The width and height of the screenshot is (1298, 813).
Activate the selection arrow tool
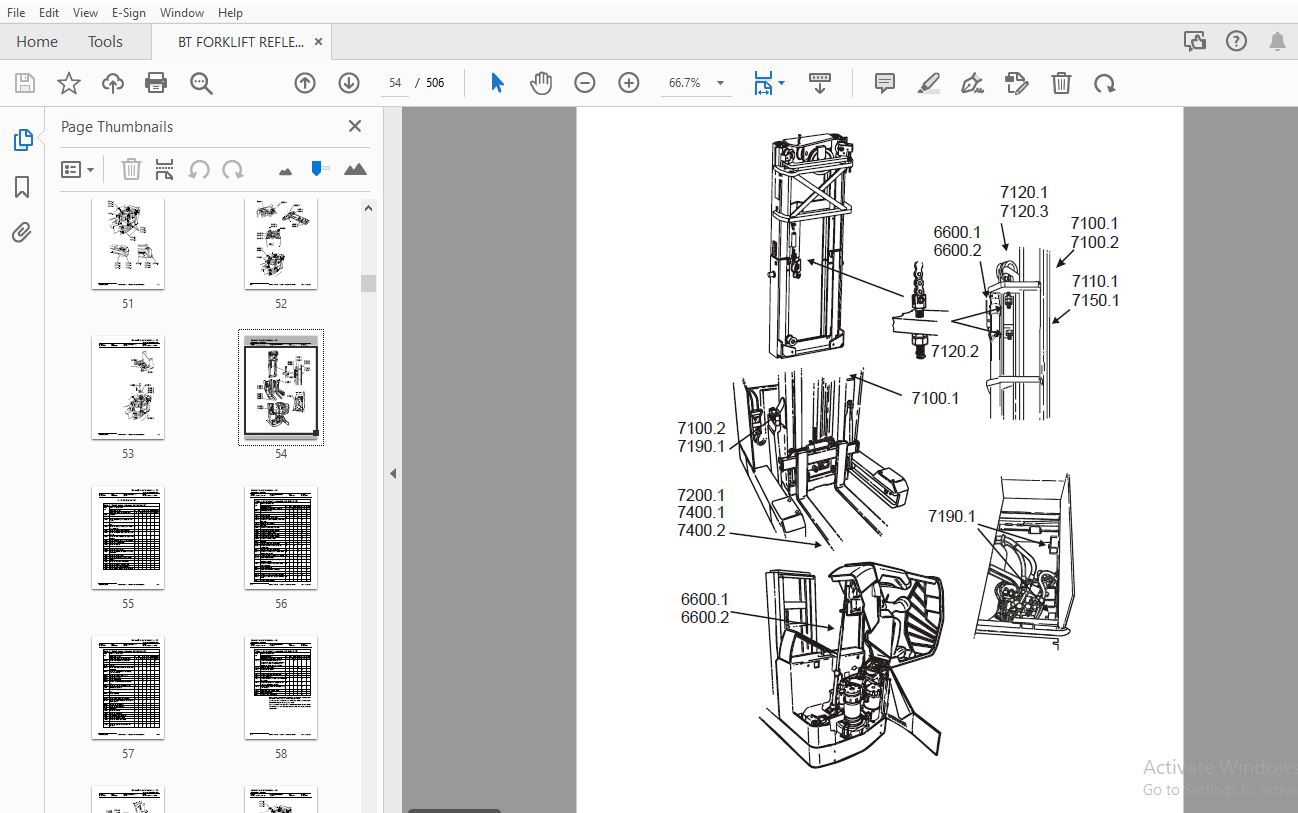pyautogui.click(x=497, y=83)
